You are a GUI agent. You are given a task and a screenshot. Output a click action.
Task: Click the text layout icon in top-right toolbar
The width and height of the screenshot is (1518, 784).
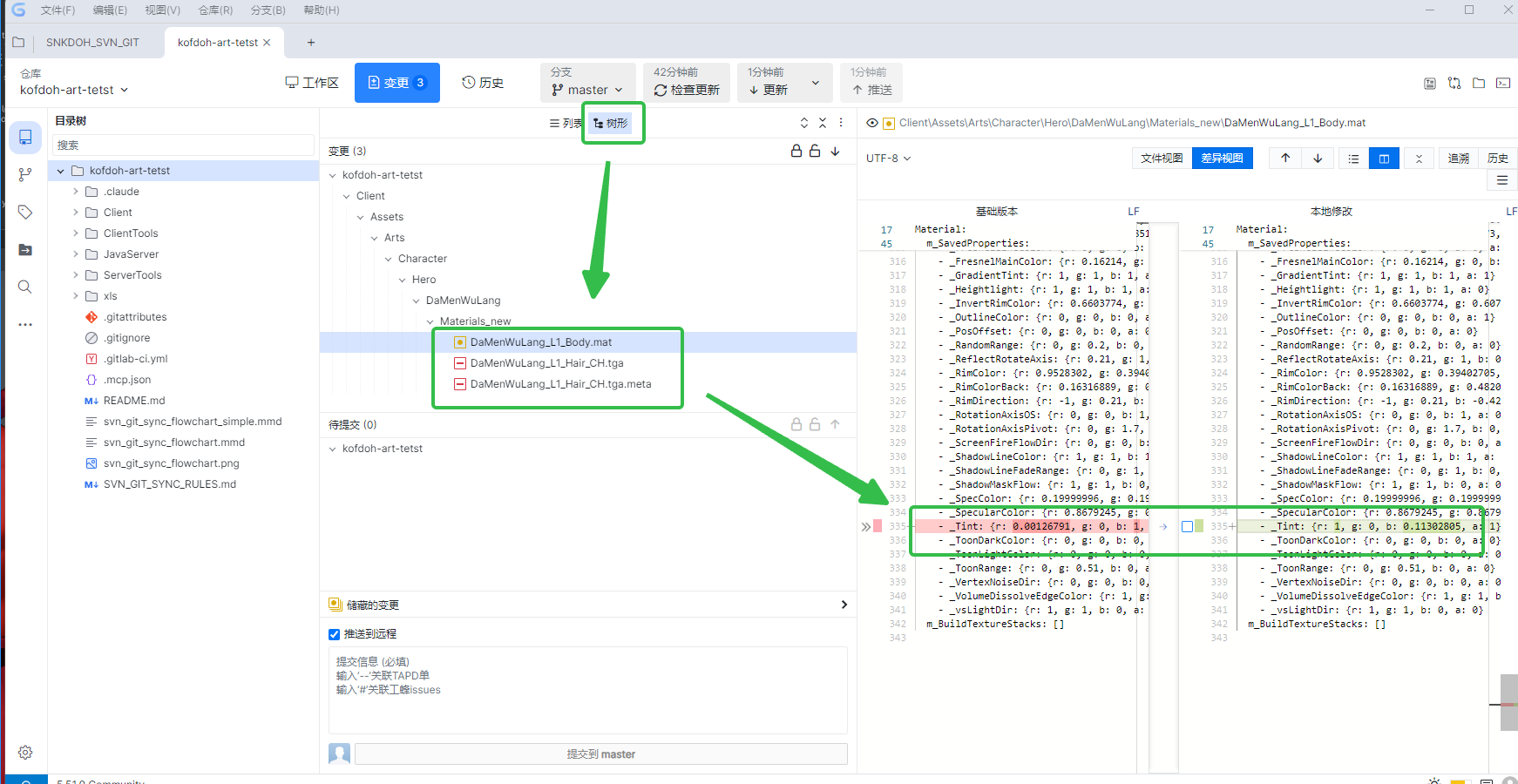pos(1430,84)
